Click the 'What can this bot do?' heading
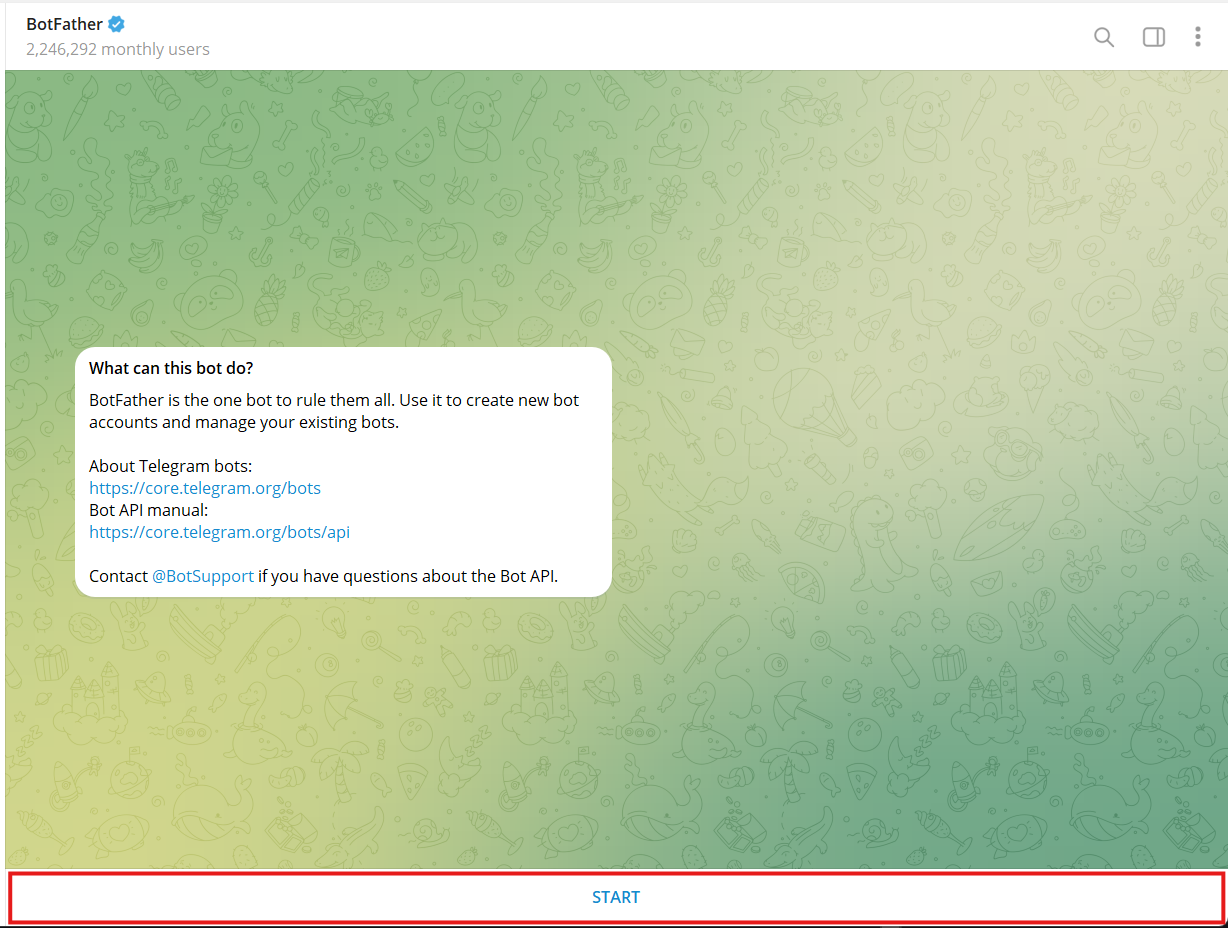 (x=171, y=368)
